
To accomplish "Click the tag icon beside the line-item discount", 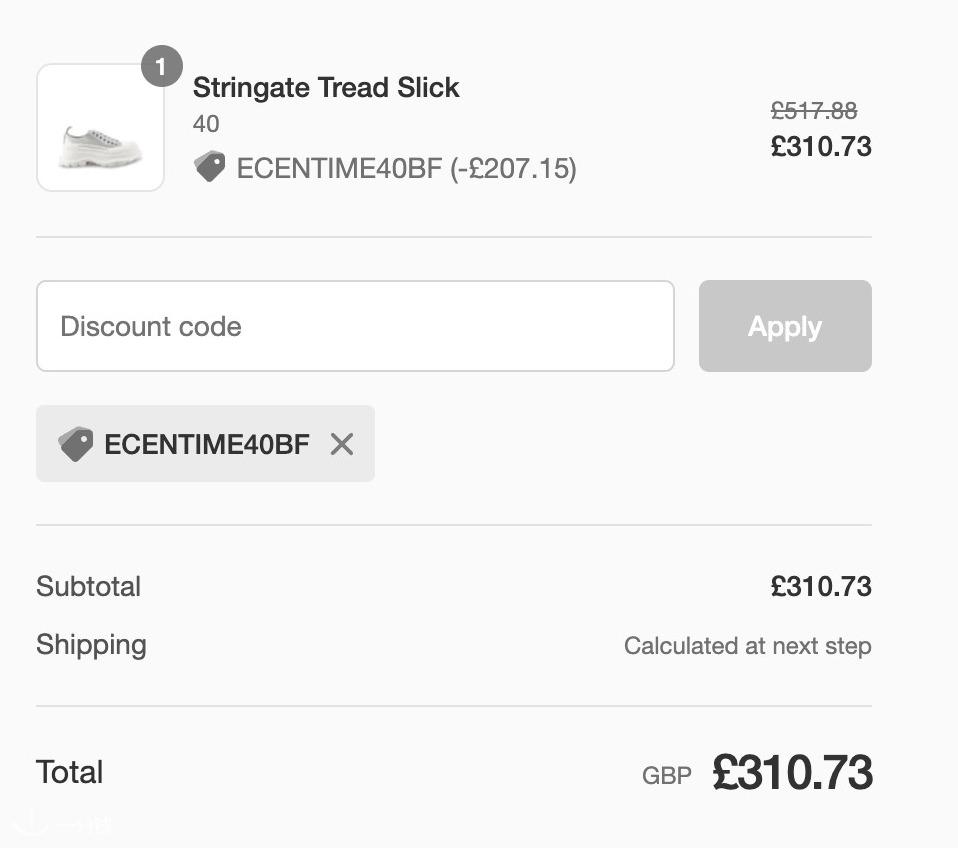I will (x=210, y=167).
